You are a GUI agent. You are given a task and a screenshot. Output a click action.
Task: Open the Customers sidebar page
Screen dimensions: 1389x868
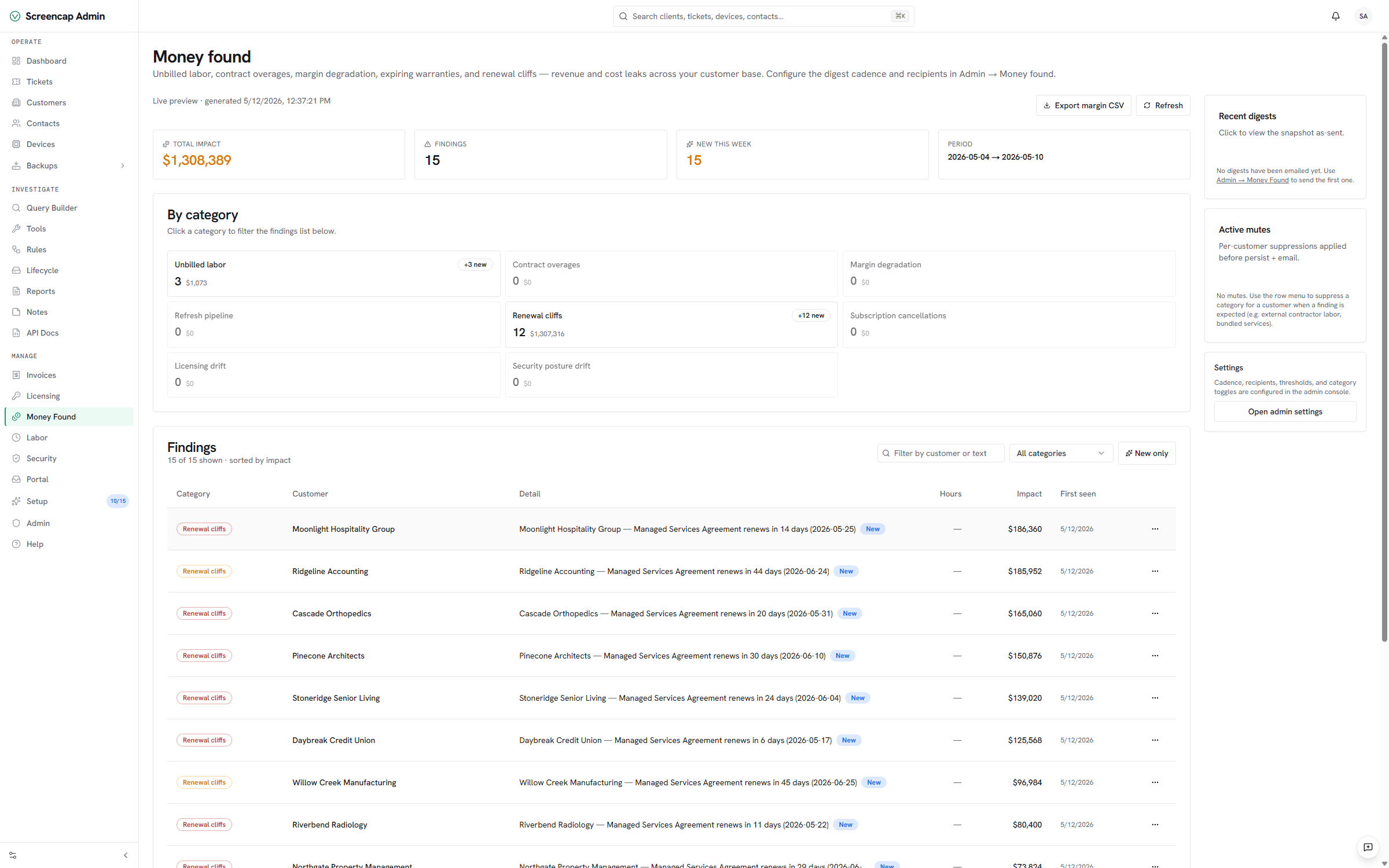(69, 102)
